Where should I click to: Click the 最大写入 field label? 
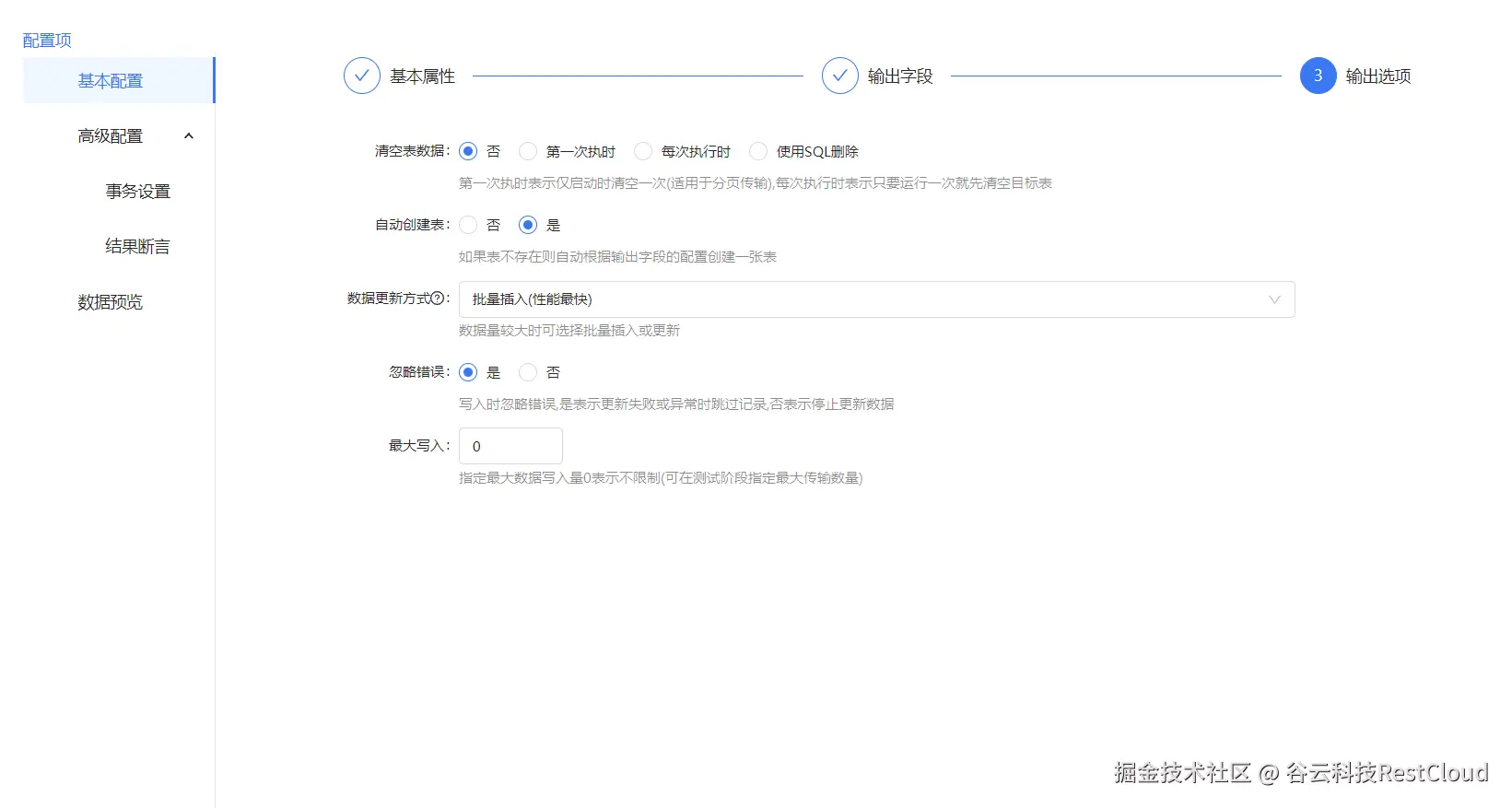(419, 446)
